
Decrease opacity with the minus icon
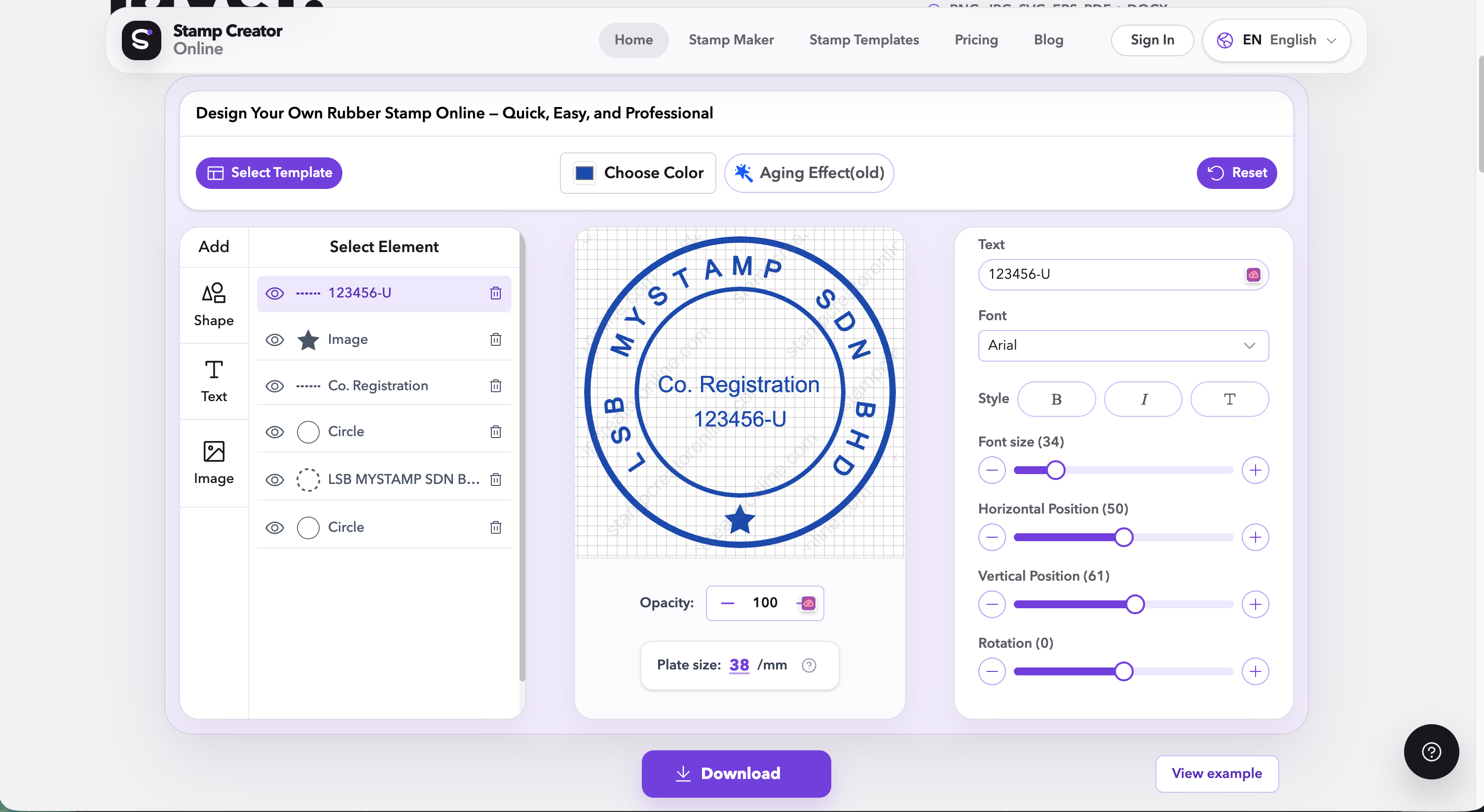pyautogui.click(x=728, y=603)
